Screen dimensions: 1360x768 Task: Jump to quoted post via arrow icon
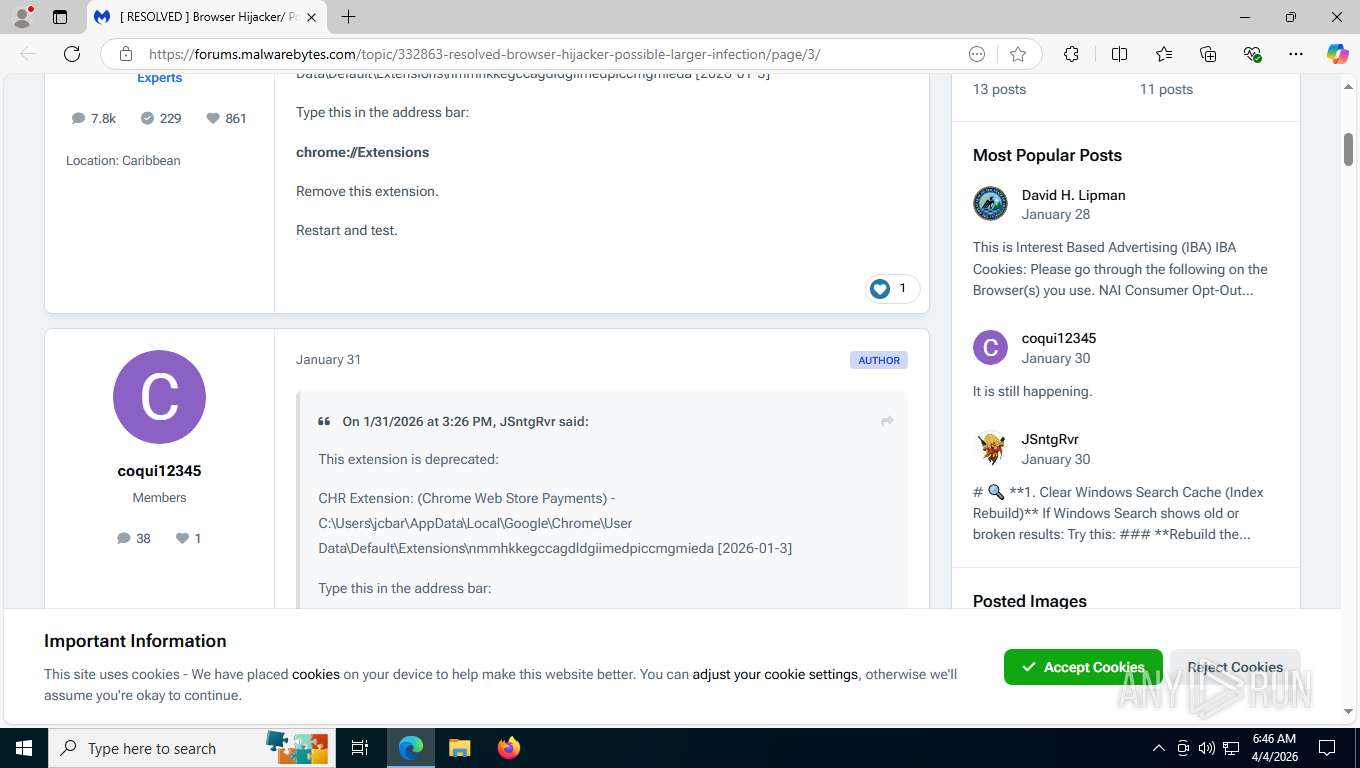(887, 422)
